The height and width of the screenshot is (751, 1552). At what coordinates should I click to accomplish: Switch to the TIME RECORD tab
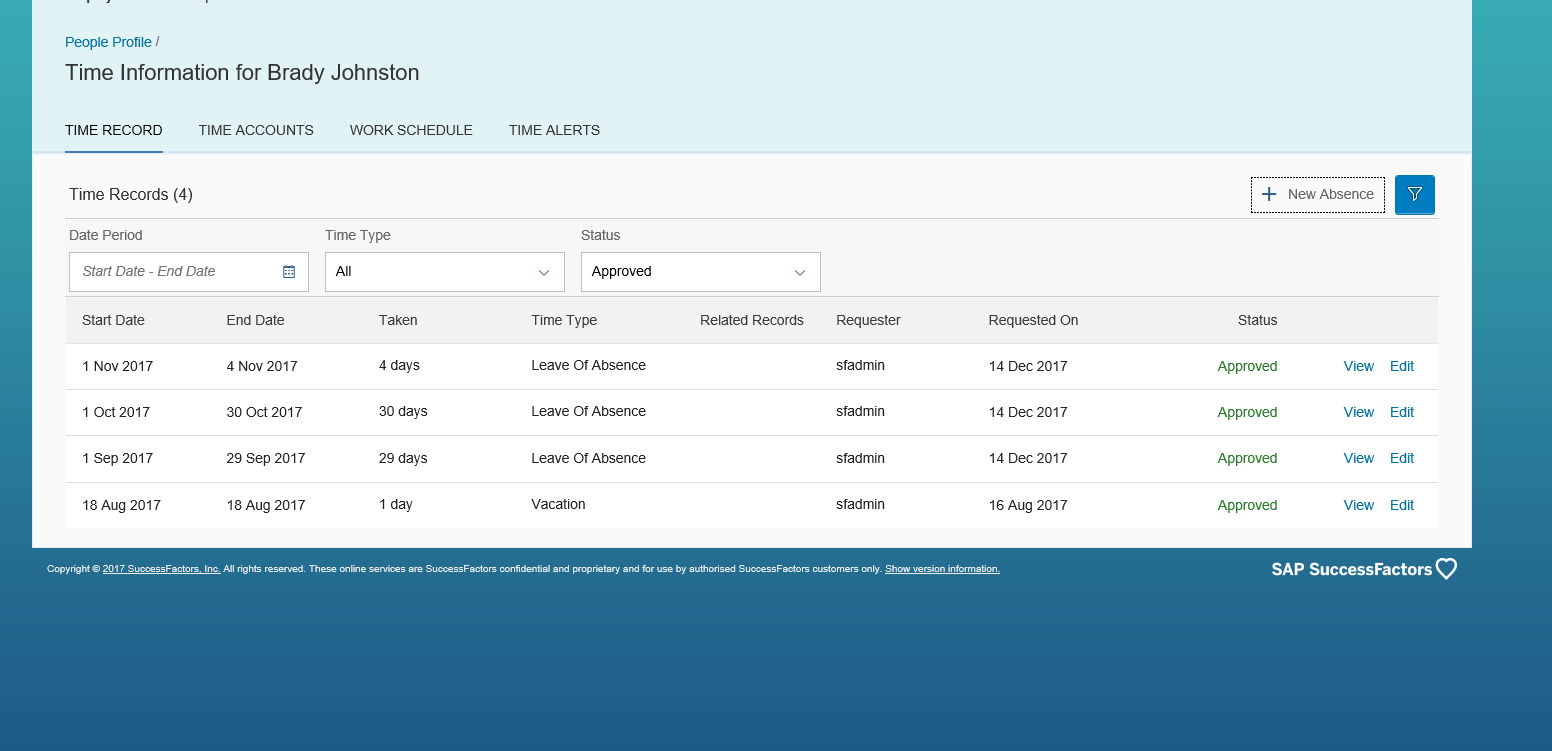pos(114,130)
